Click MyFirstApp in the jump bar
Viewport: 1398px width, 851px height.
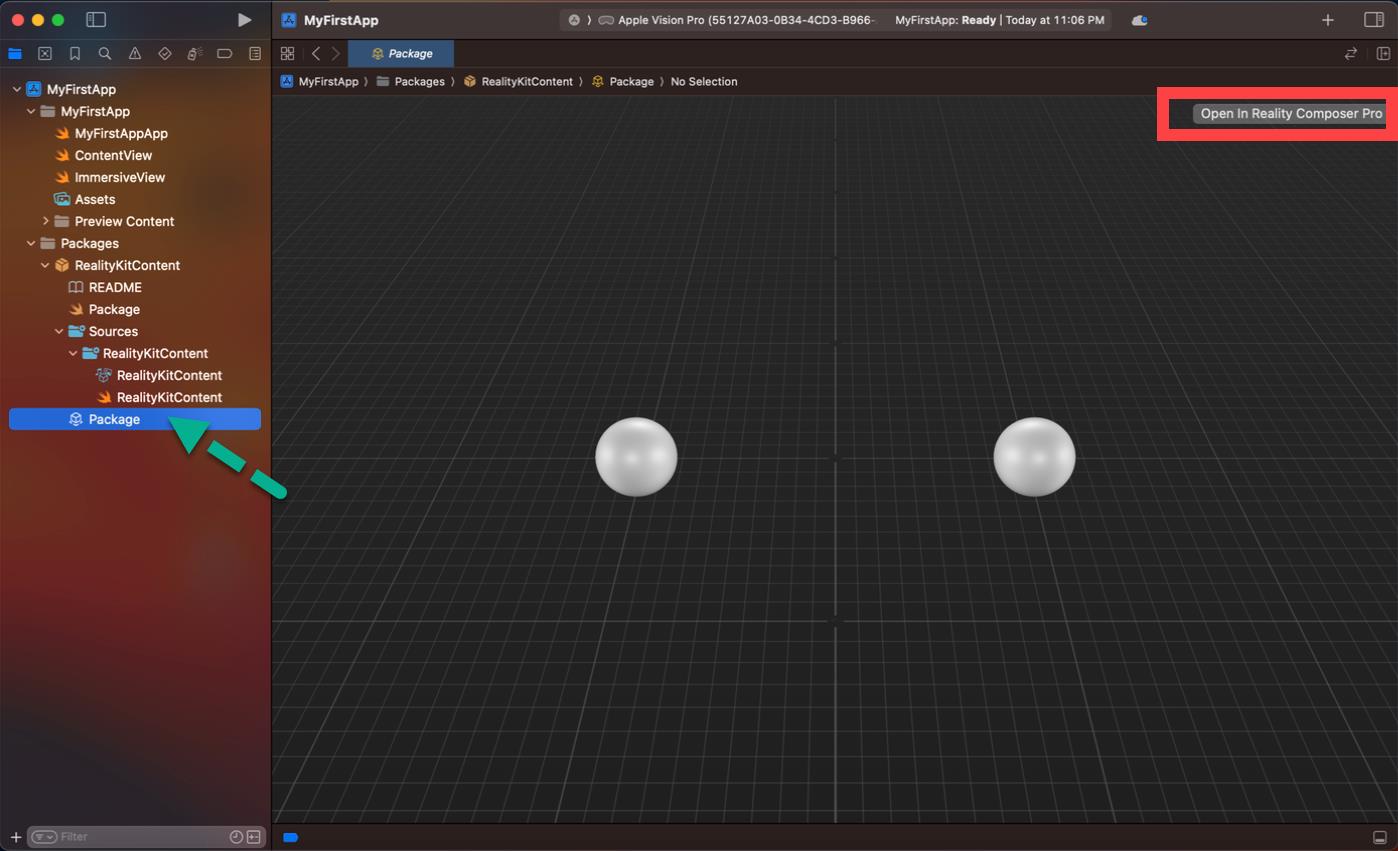pos(319,81)
